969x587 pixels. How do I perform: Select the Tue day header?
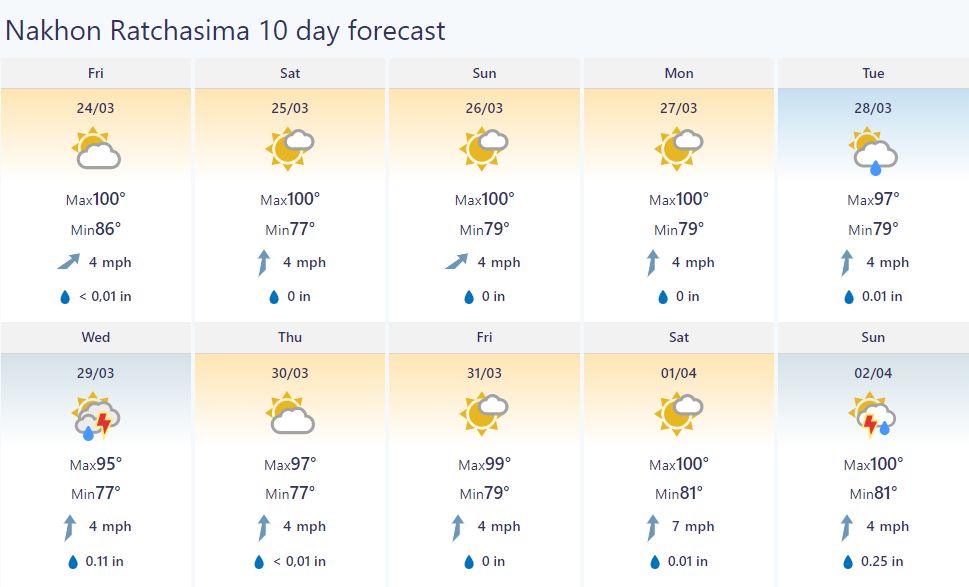pos(873,73)
